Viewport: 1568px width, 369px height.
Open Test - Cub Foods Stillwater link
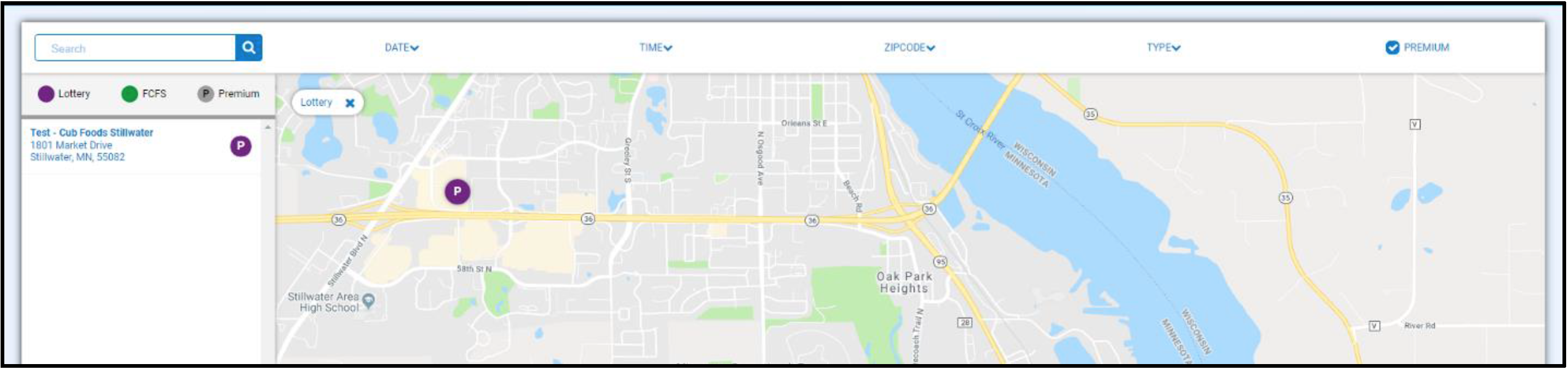click(x=92, y=132)
